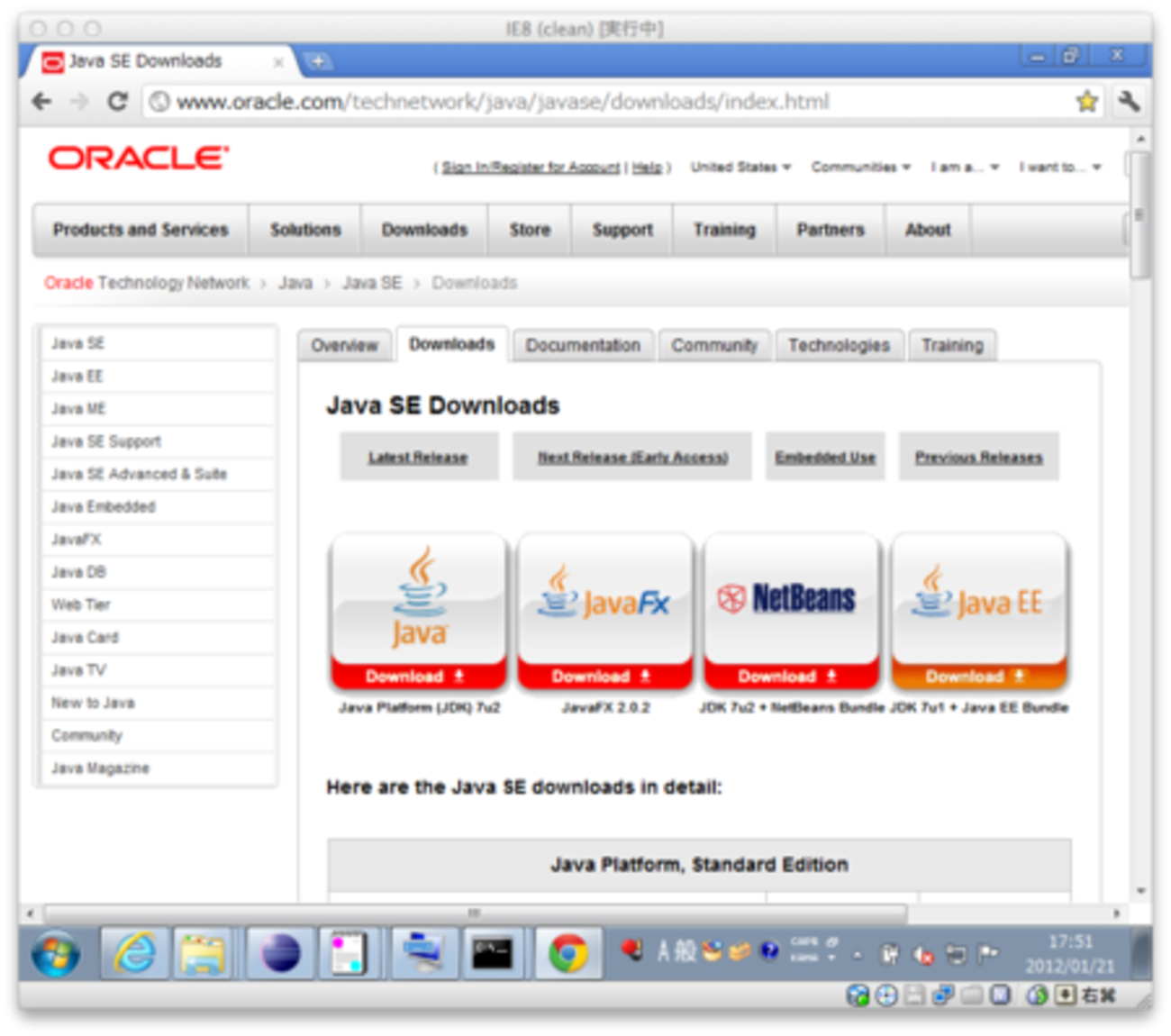
Task: Click the VirtualBox optical disc status icon
Action: click(887, 995)
